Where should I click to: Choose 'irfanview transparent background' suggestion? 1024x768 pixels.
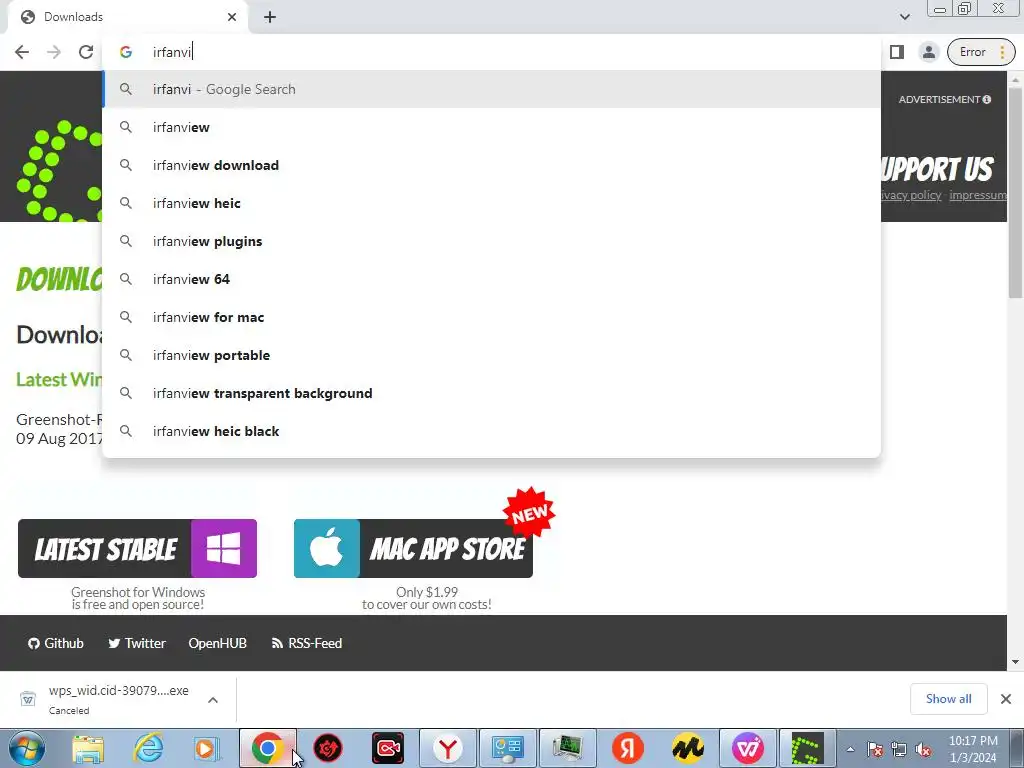pyautogui.click(x=491, y=393)
